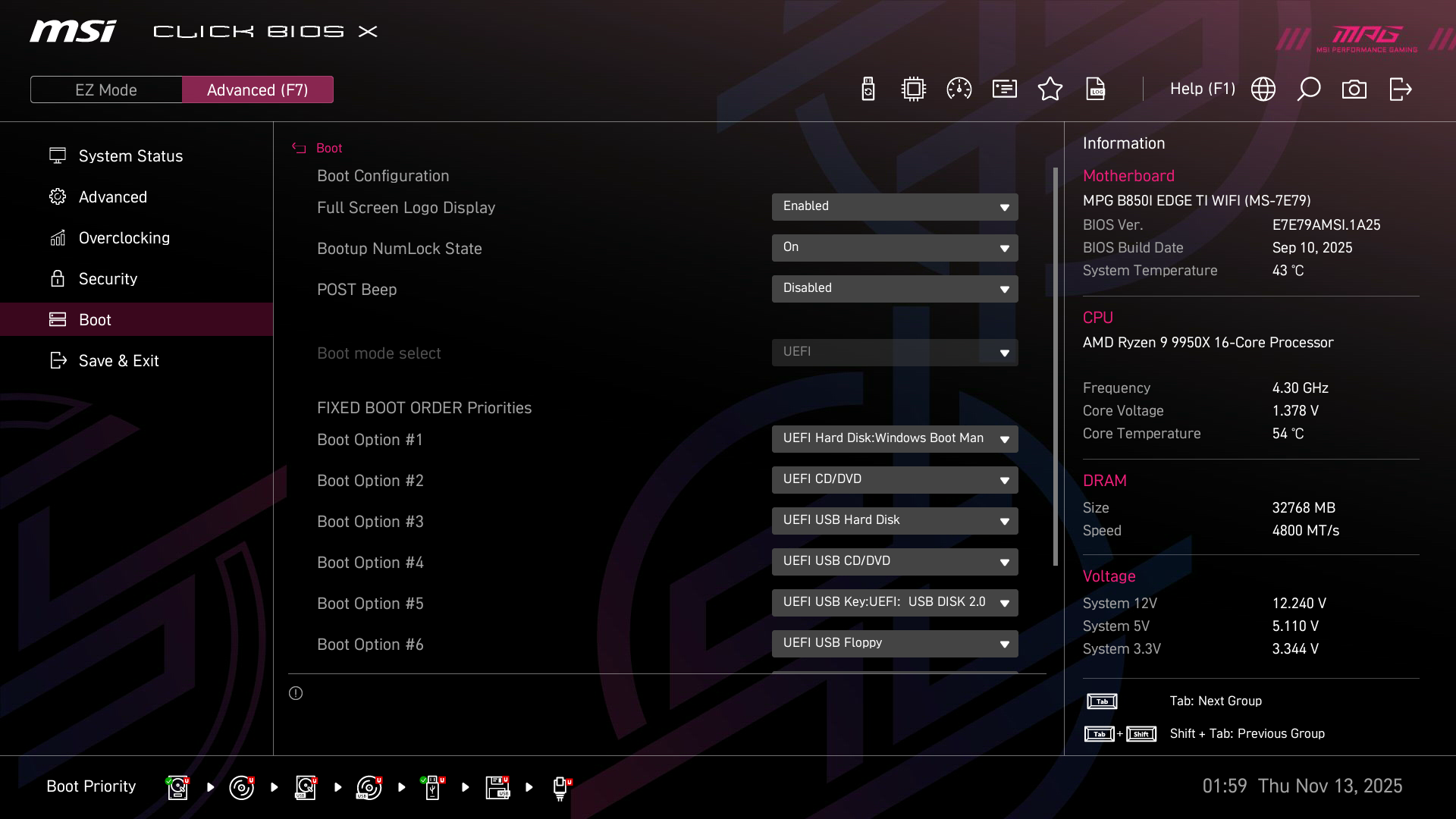Click the Help (F1) button
The image size is (1456, 819).
pos(1203,89)
